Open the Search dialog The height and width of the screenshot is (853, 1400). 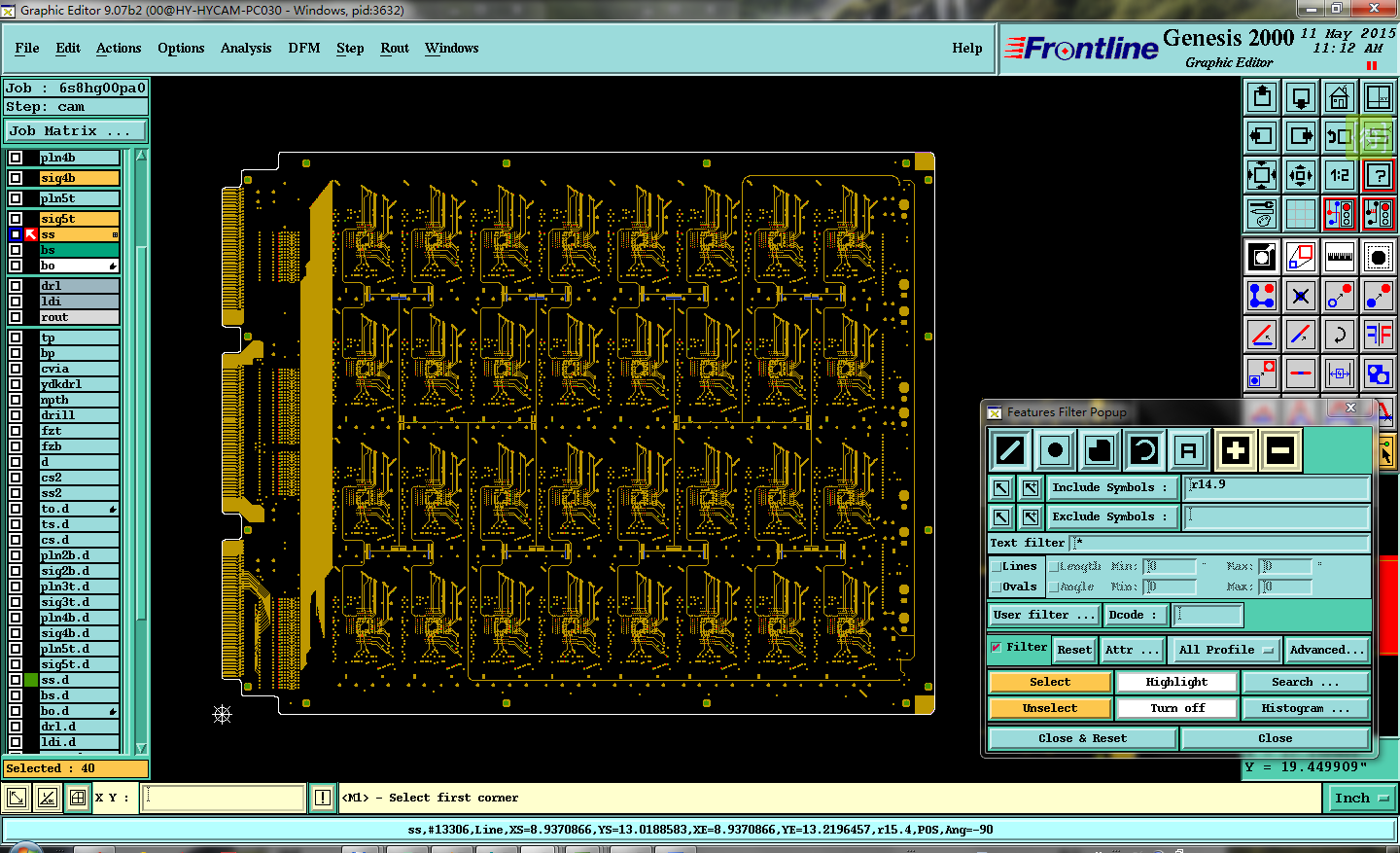pyautogui.click(x=1306, y=682)
